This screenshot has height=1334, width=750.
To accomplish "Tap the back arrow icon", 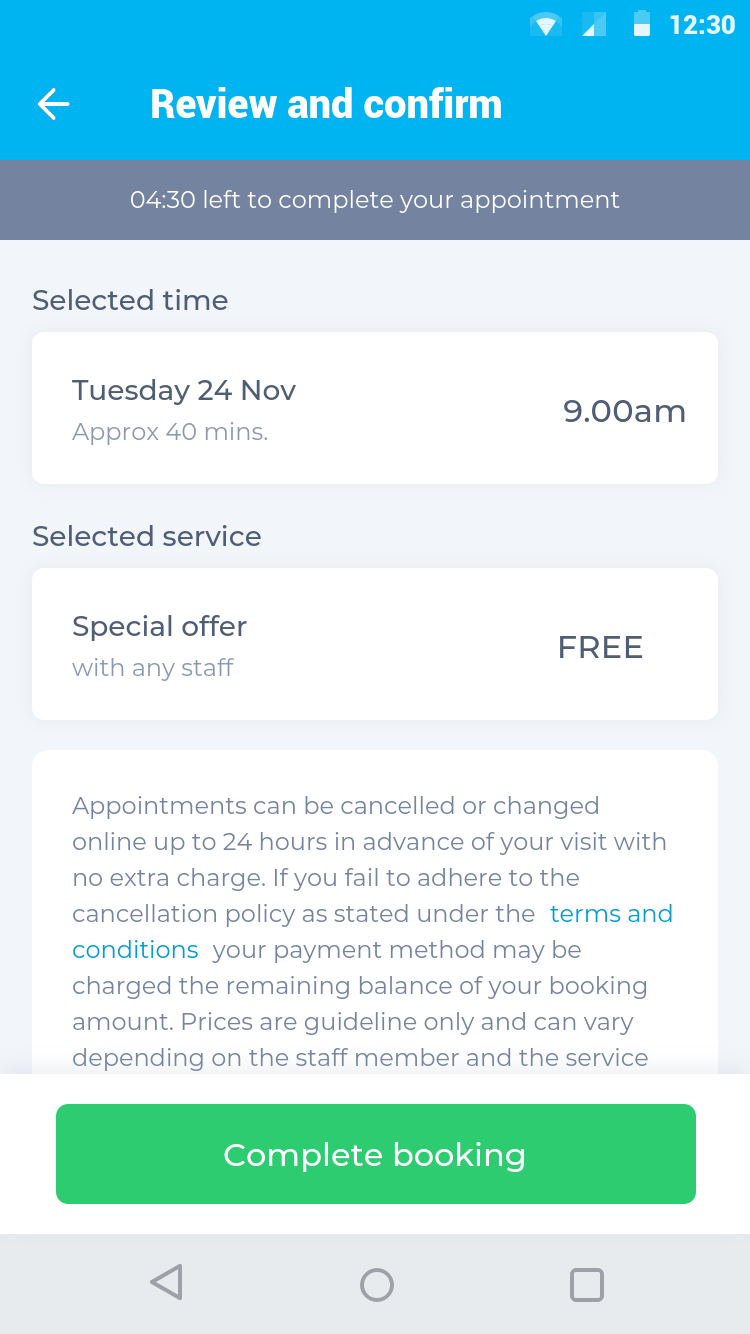I will click(53, 104).
